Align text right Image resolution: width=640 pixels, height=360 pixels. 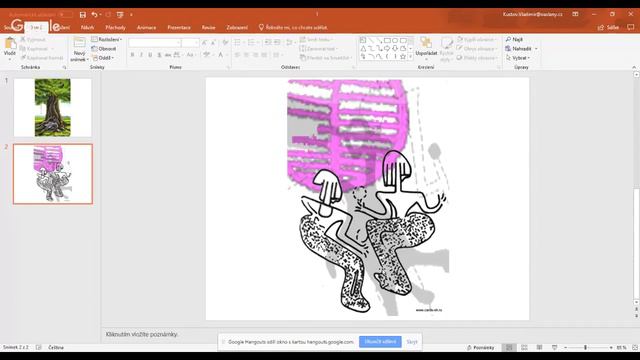tap(255, 55)
